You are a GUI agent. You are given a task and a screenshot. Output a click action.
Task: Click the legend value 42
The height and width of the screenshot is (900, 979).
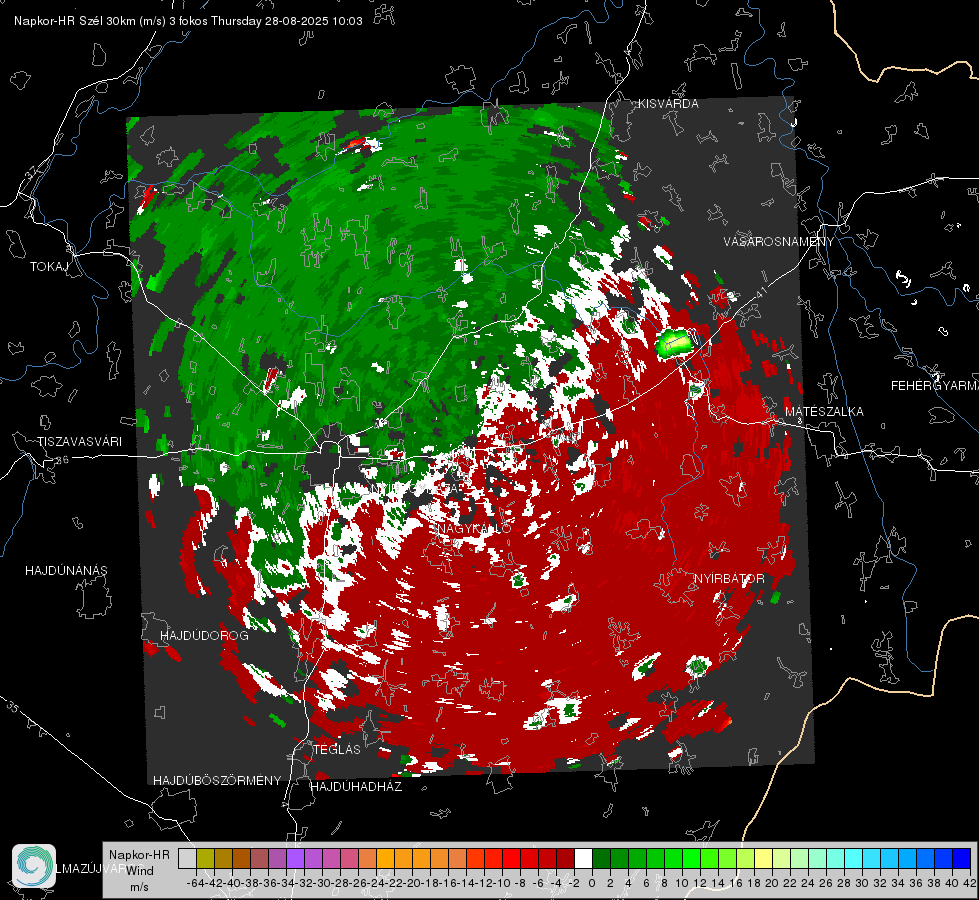[x=969, y=883]
